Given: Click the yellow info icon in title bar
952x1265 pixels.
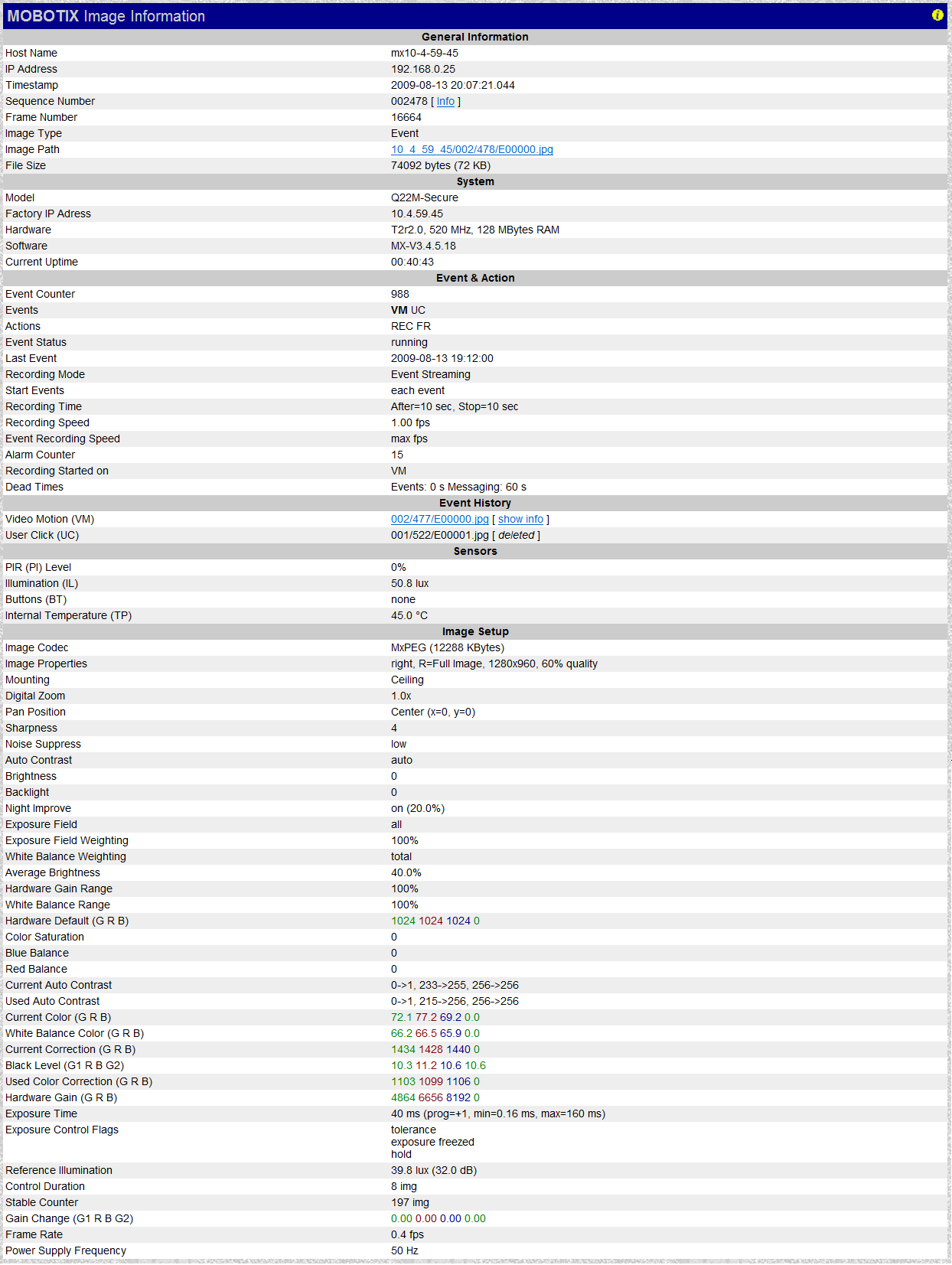Looking at the screenshot, I should (x=937, y=15).
